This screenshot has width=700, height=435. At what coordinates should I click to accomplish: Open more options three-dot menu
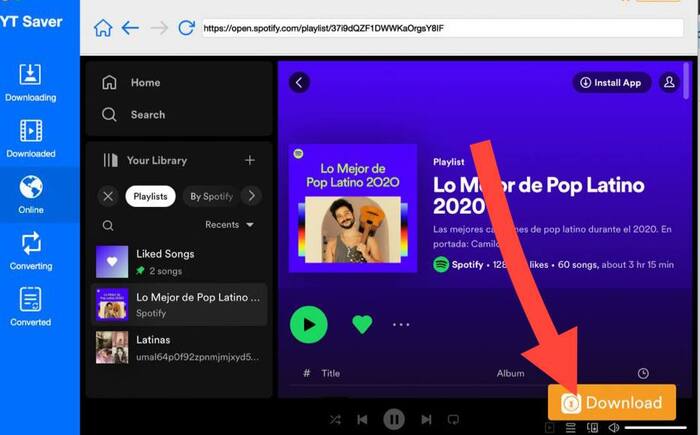click(401, 325)
